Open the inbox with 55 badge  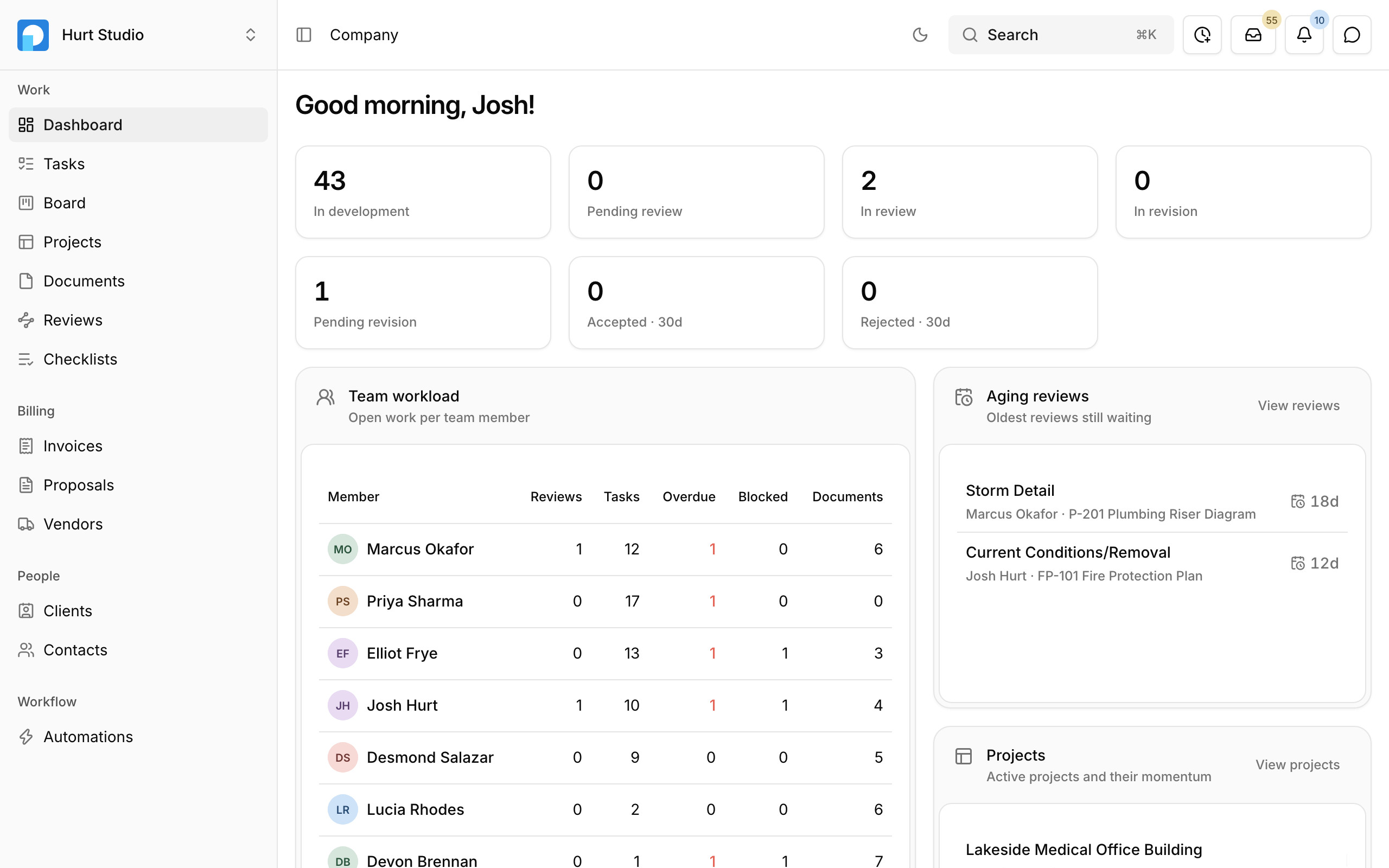[1253, 35]
